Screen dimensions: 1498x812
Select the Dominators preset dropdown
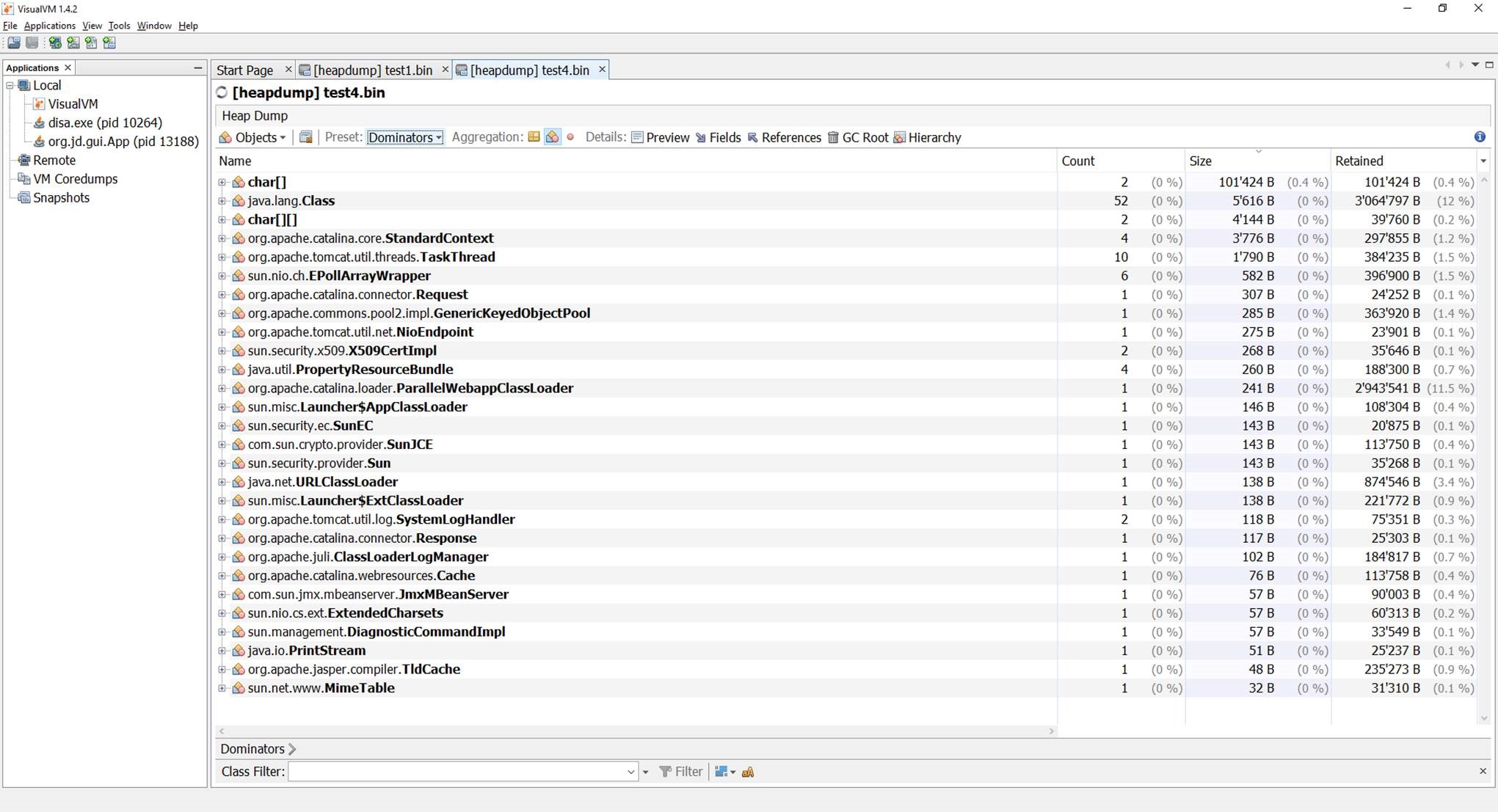tap(405, 137)
